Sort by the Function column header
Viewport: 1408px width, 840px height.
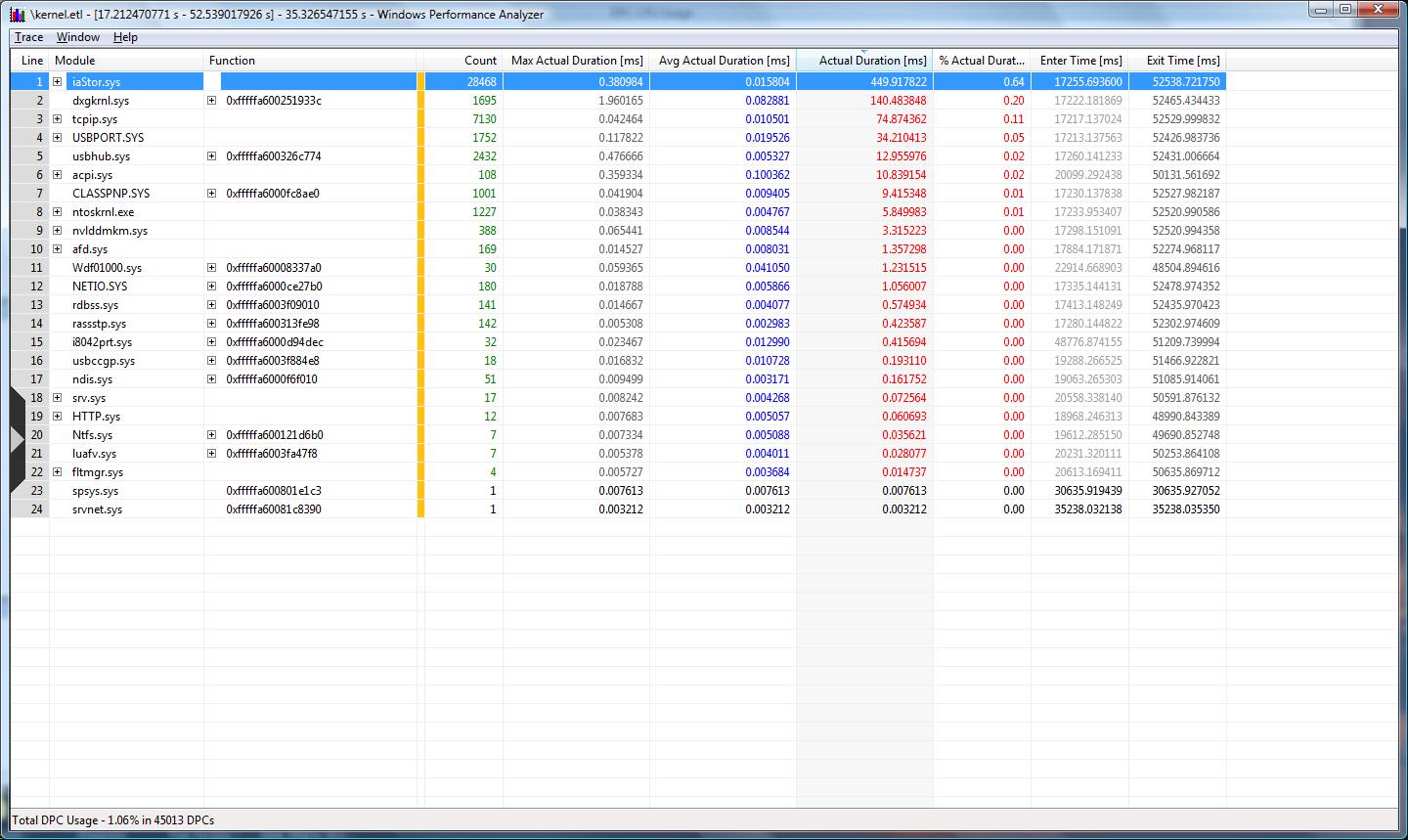pos(310,61)
